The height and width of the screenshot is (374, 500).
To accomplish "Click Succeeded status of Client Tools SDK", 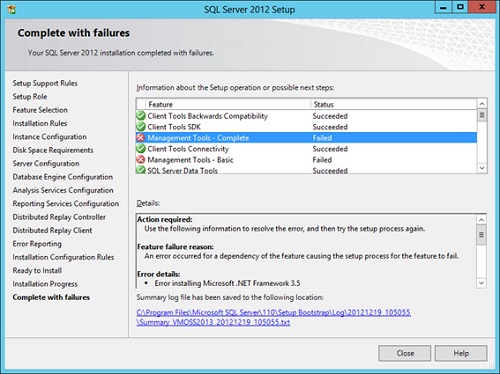I will (x=330, y=127).
